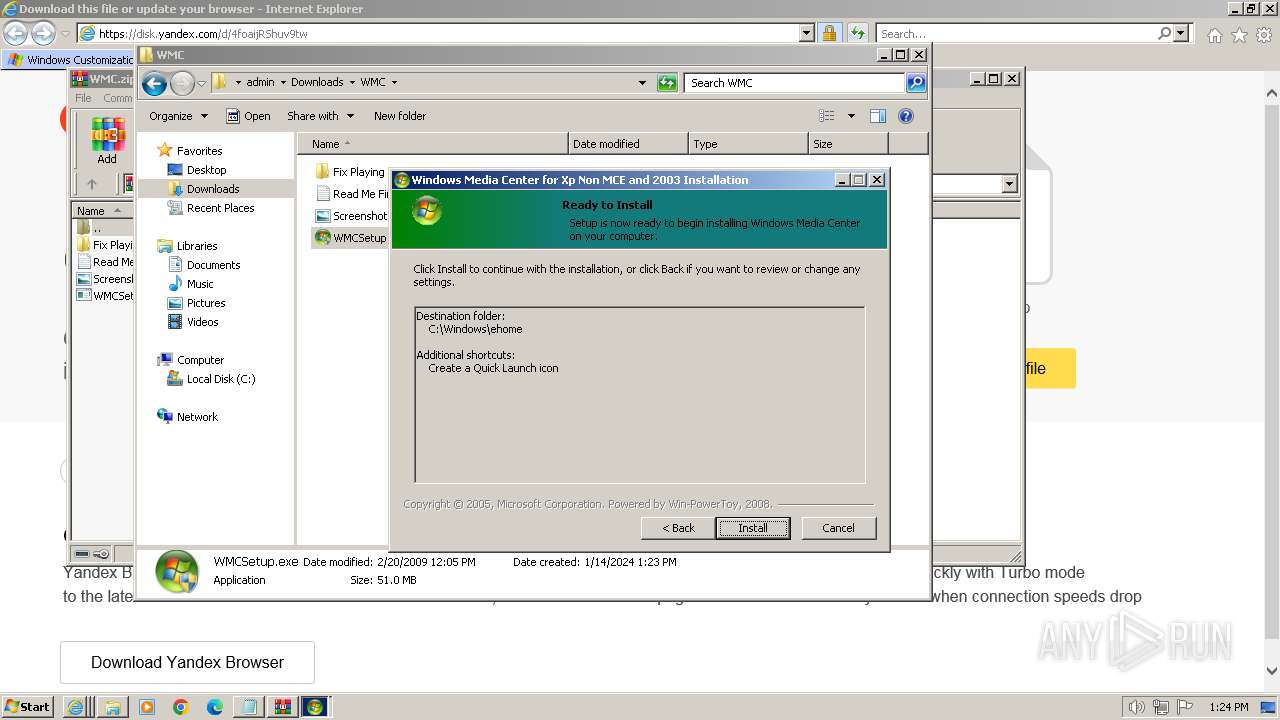
Task: Click WinRAR up-one-level arrow
Action: coord(92,184)
